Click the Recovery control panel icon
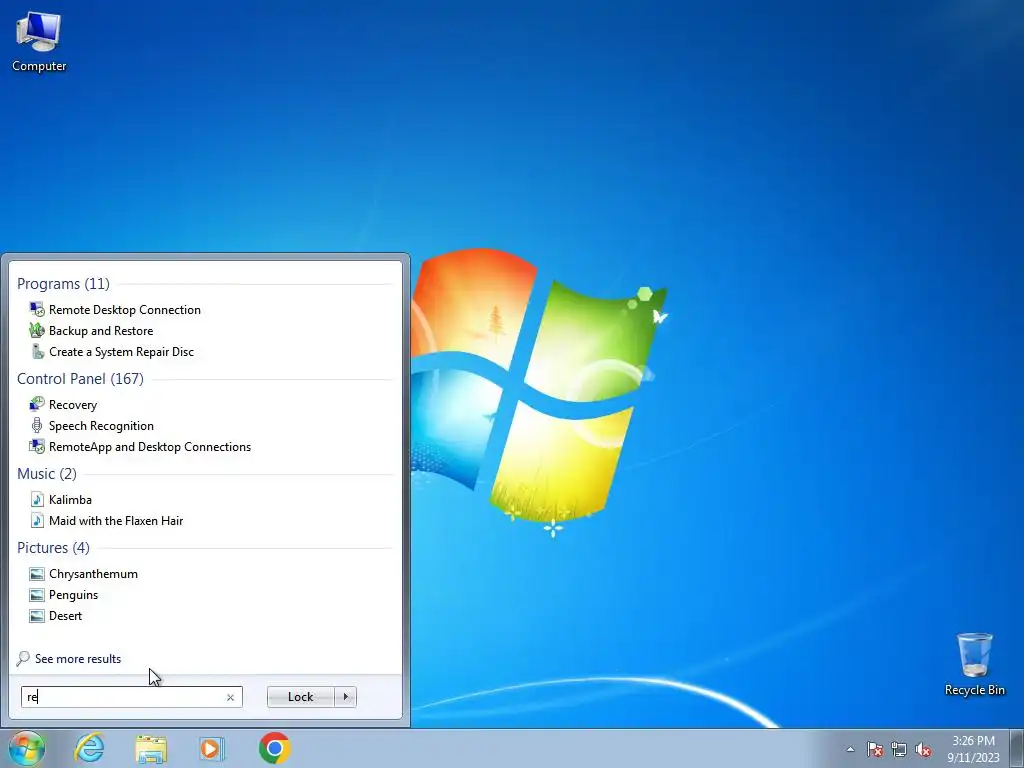This screenshot has width=1024, height=768. coord(37,404)
